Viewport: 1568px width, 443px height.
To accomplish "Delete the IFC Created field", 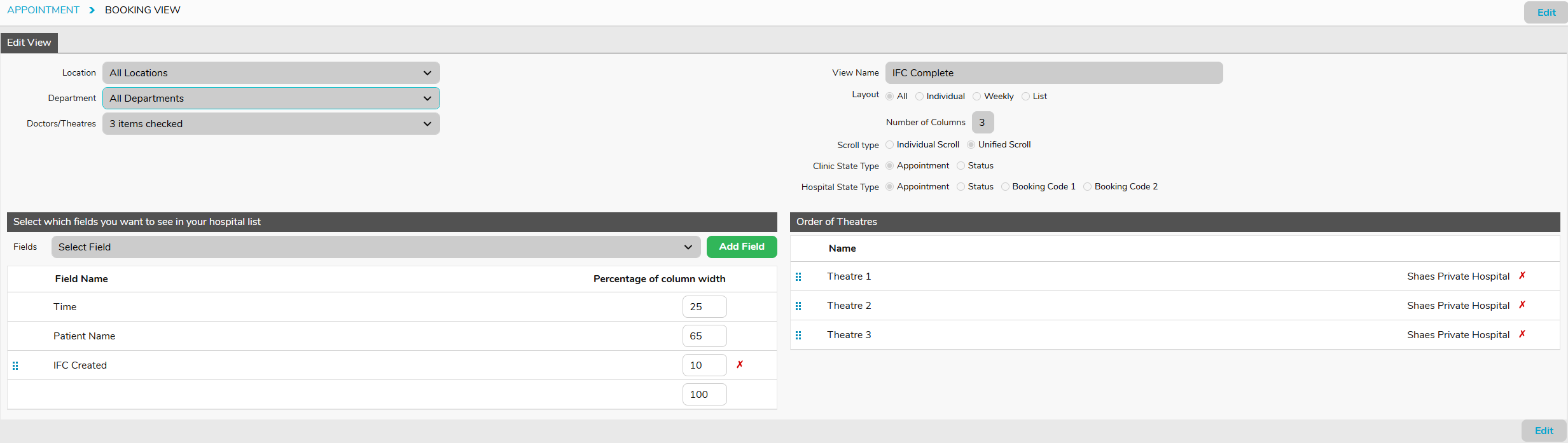I will click(740, 365).
